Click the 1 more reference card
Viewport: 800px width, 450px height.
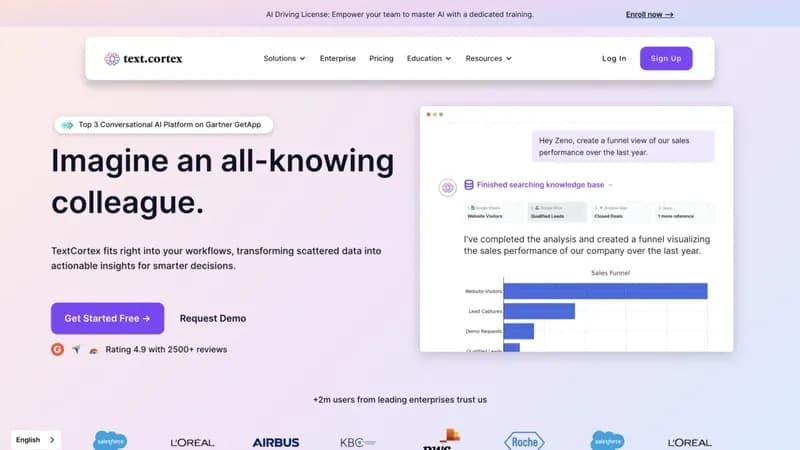(685, 212)
